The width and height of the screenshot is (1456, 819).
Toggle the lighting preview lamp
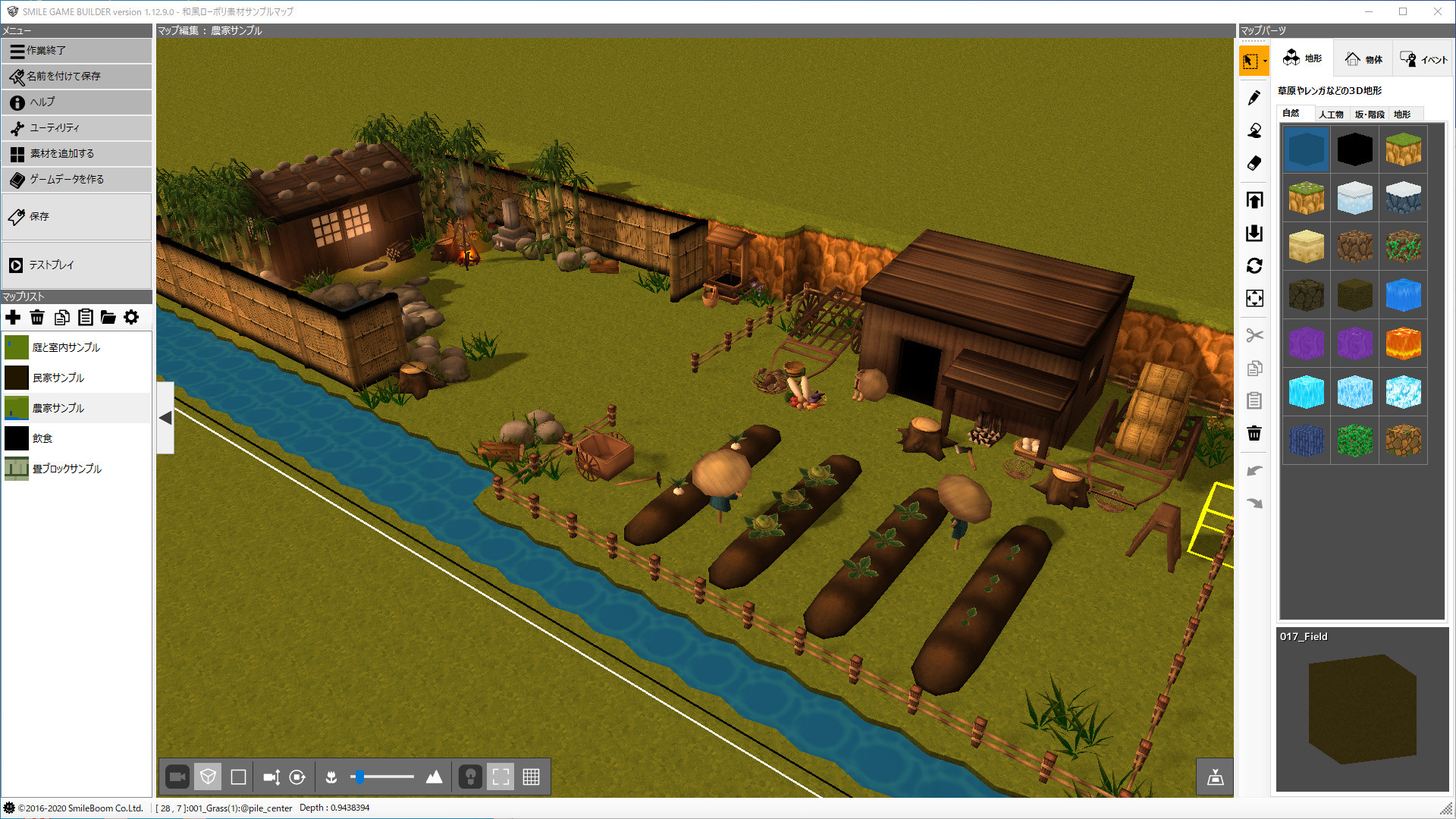(x=470, y=776)
